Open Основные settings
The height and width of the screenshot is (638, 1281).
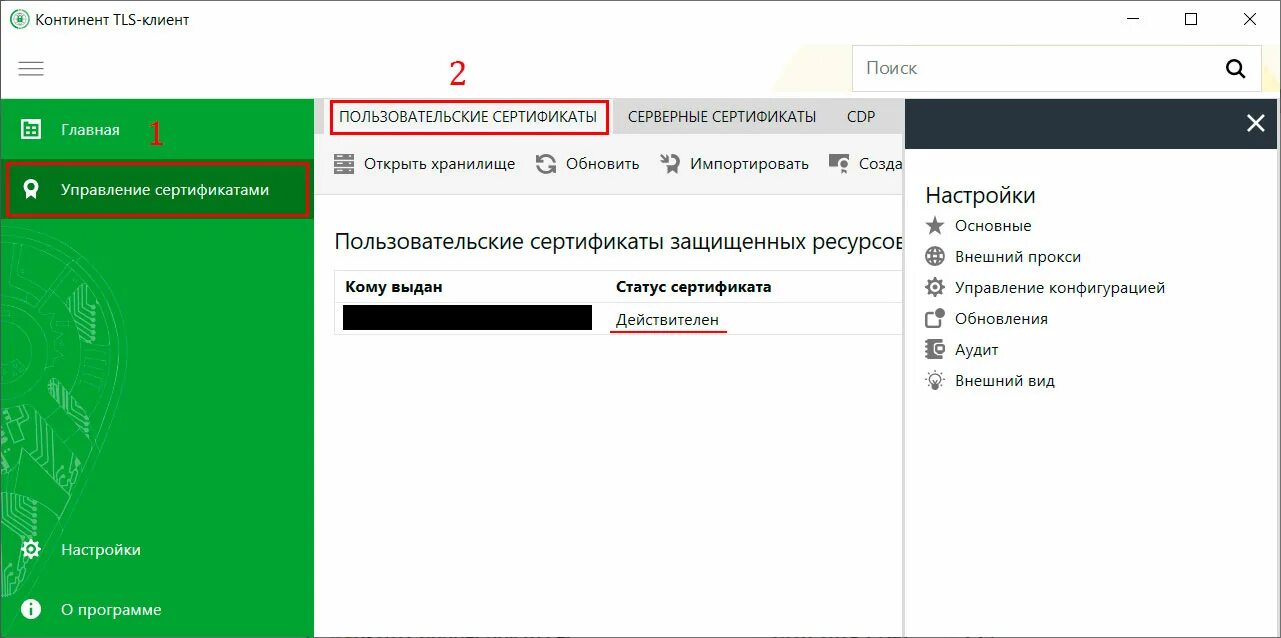(x=993, y=226)
